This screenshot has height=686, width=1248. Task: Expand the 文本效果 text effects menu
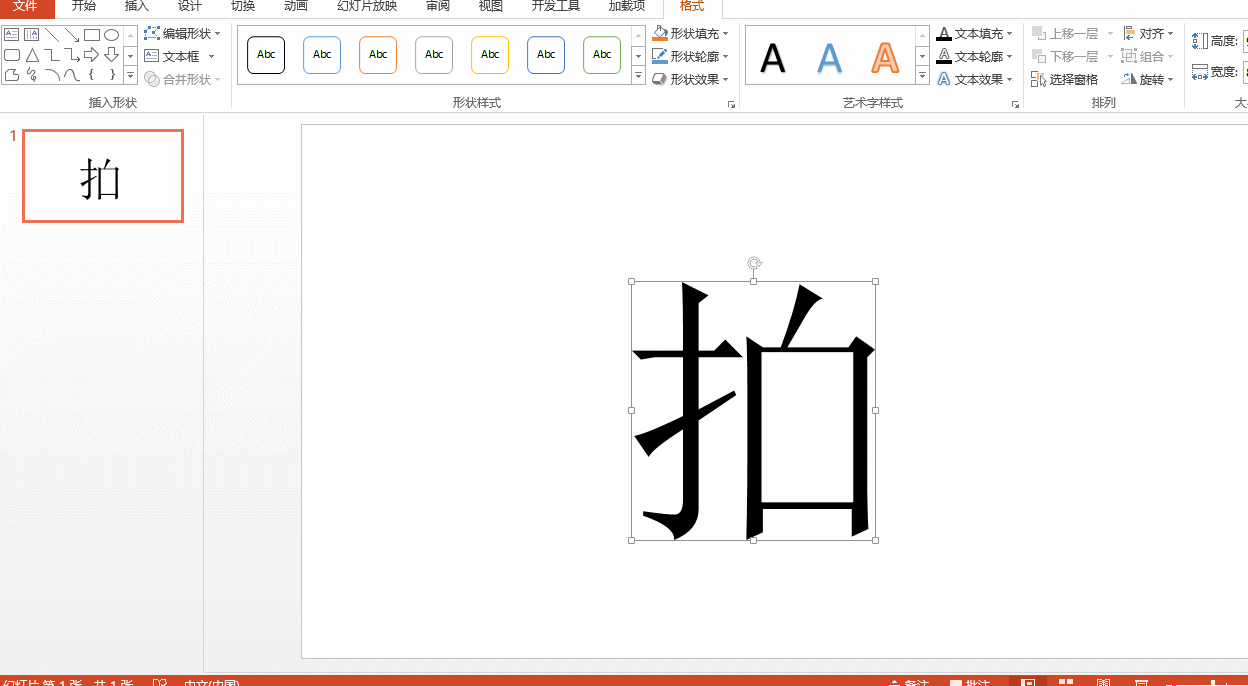pyautogui.click(x=1010, y=79)
